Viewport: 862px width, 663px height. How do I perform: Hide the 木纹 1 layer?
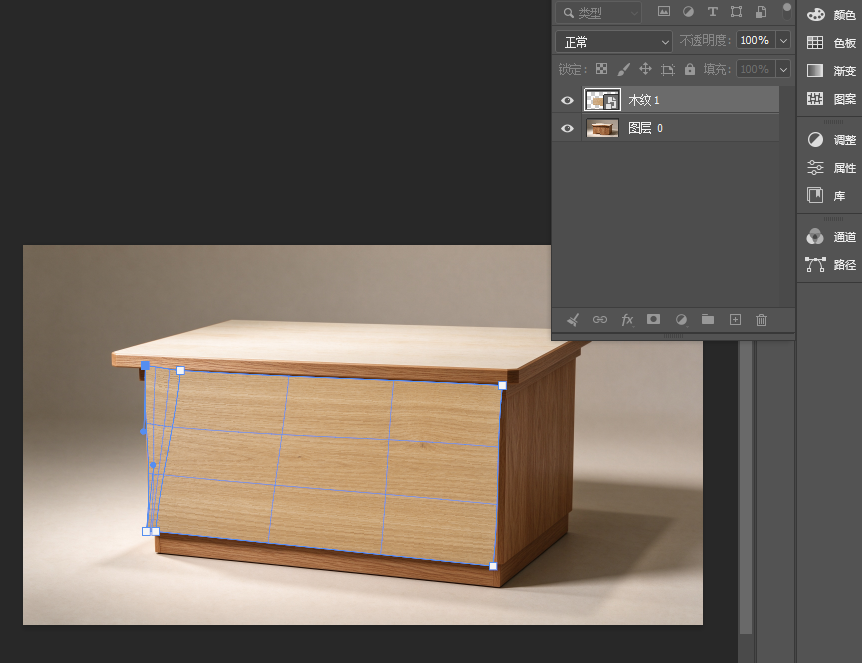tap(567, 100)
